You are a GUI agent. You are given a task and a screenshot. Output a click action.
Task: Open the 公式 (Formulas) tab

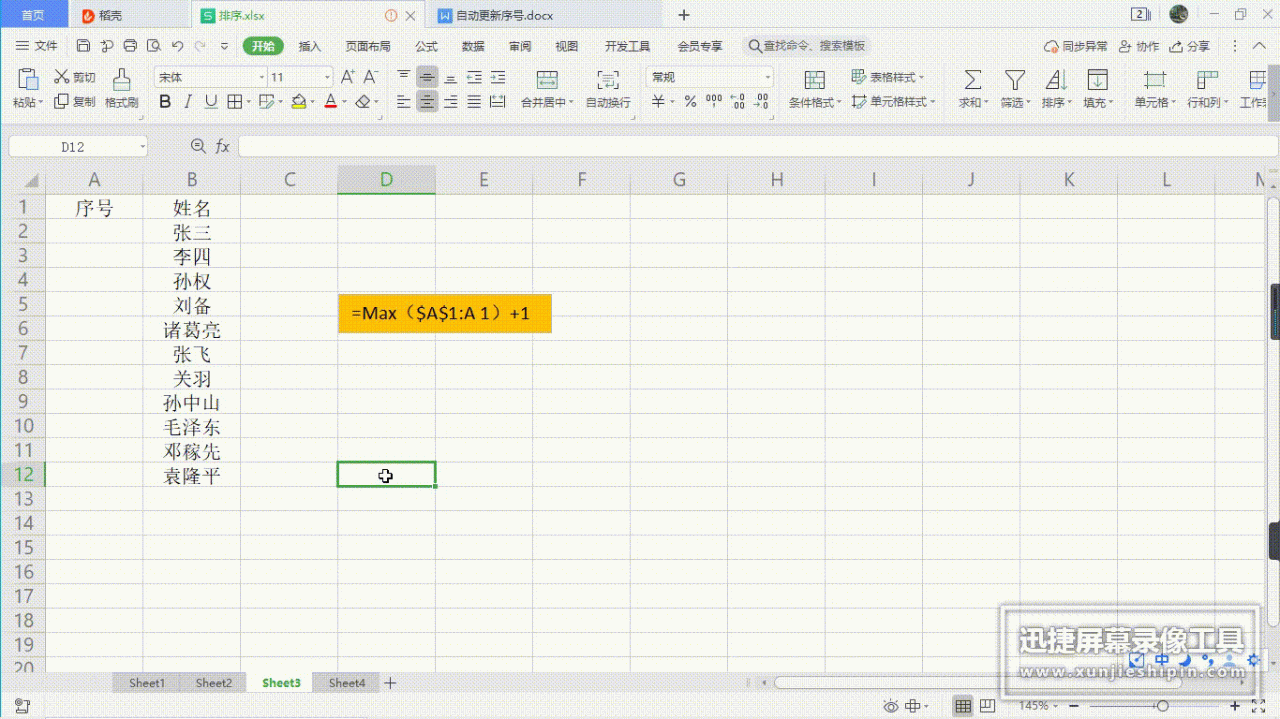(x=427, y=46)
